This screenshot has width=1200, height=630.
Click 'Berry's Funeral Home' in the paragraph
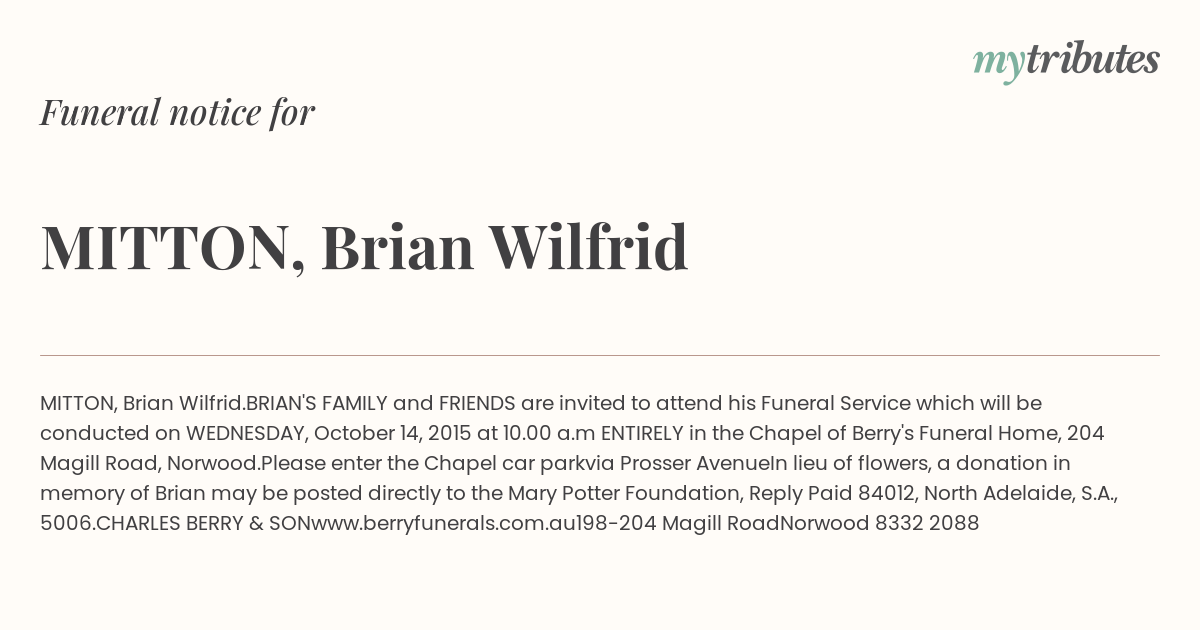pos(959,433)
